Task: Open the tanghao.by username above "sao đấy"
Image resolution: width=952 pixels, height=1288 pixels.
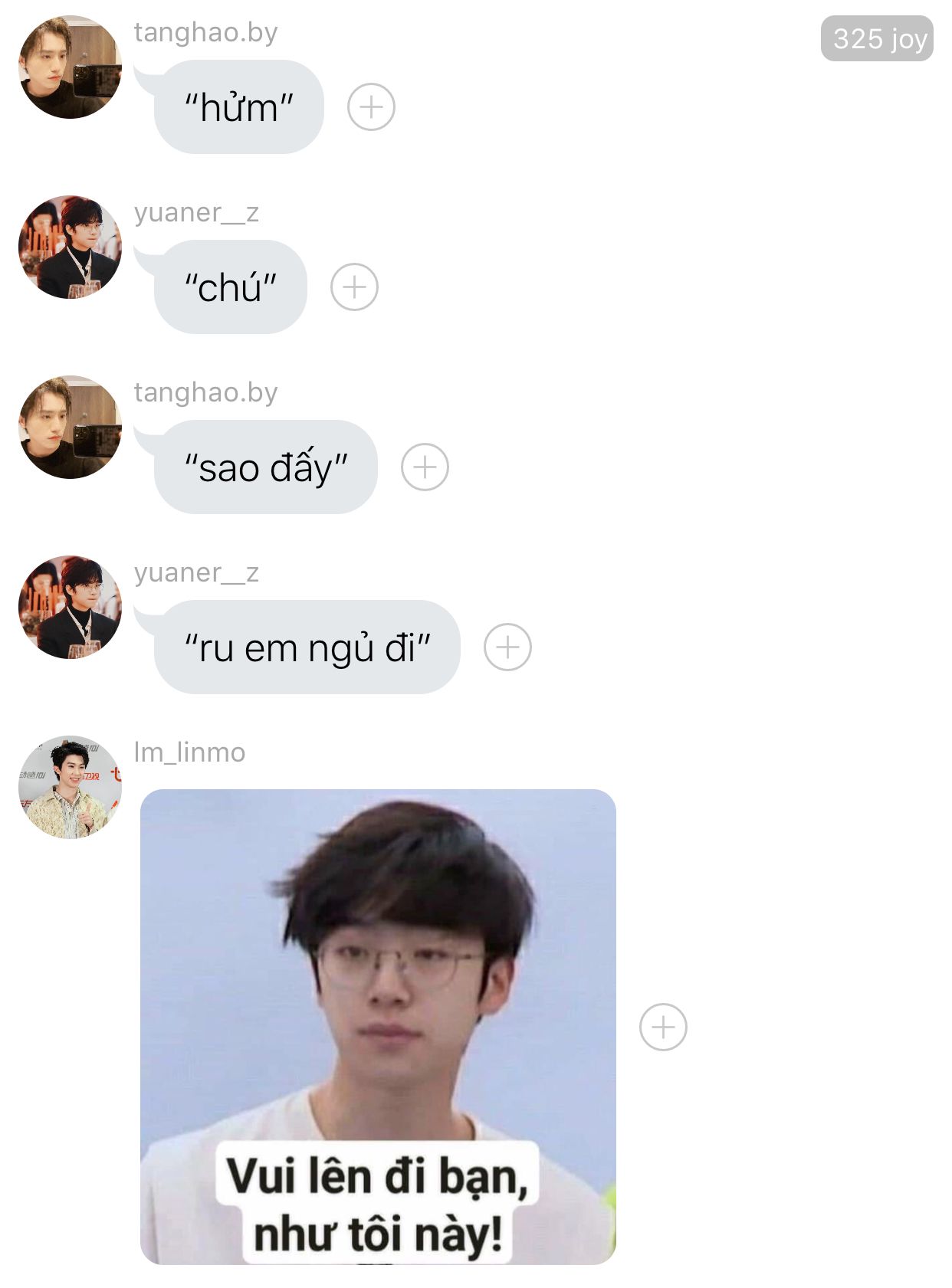Action: click(205, 392)
